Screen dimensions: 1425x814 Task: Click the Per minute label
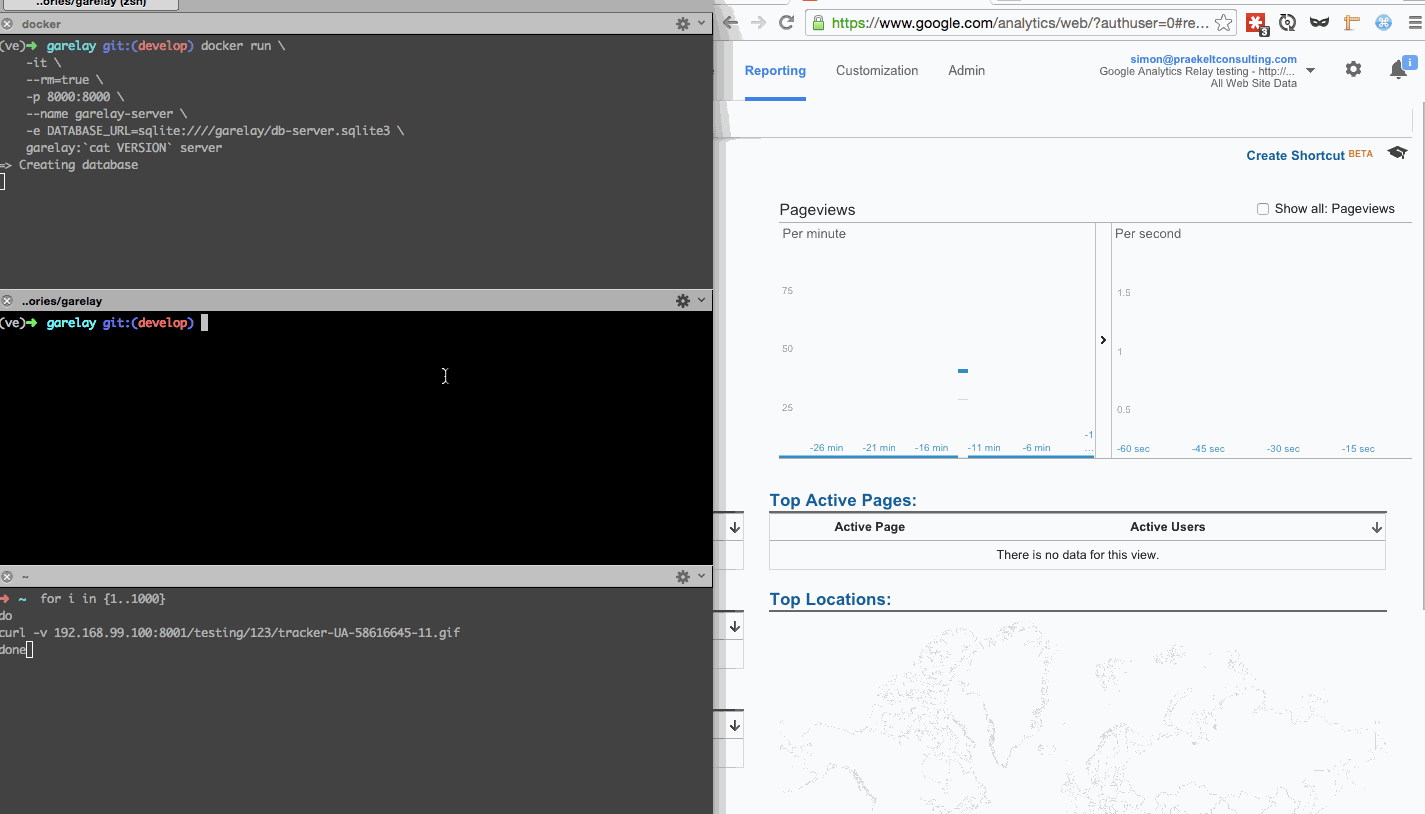(x=814, y=234)
